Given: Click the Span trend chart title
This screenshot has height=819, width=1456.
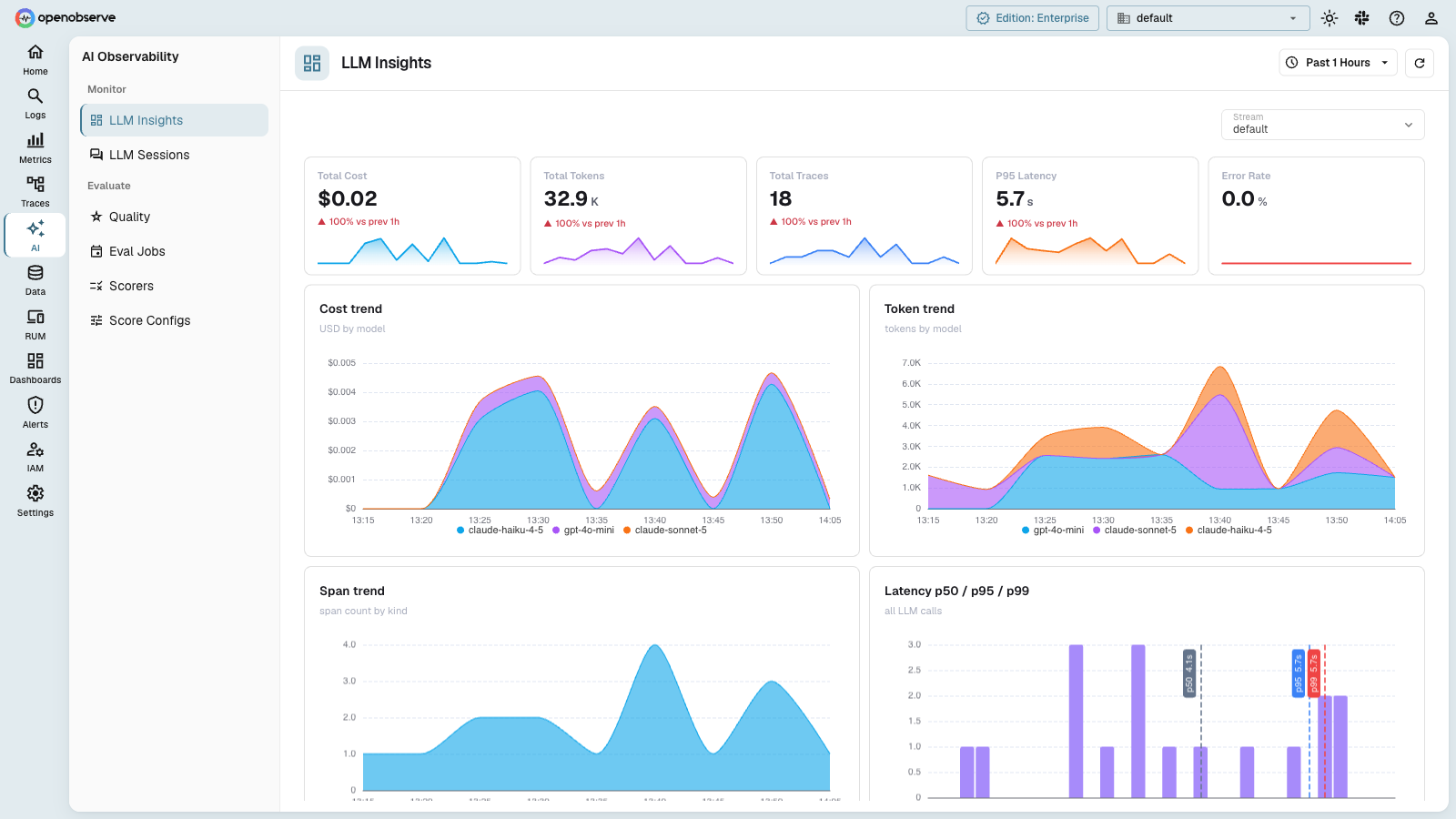Looking at the screenshot, I should point(352,591).
